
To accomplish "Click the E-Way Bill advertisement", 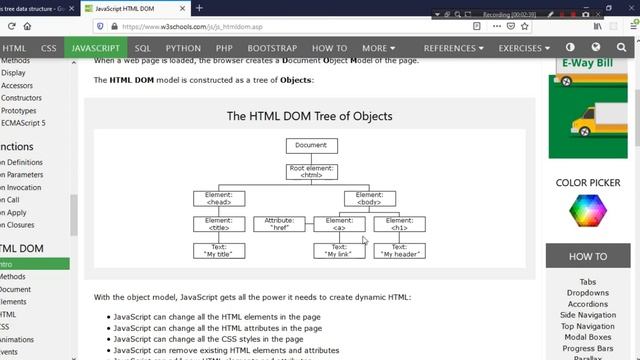I will pos(588,108).
